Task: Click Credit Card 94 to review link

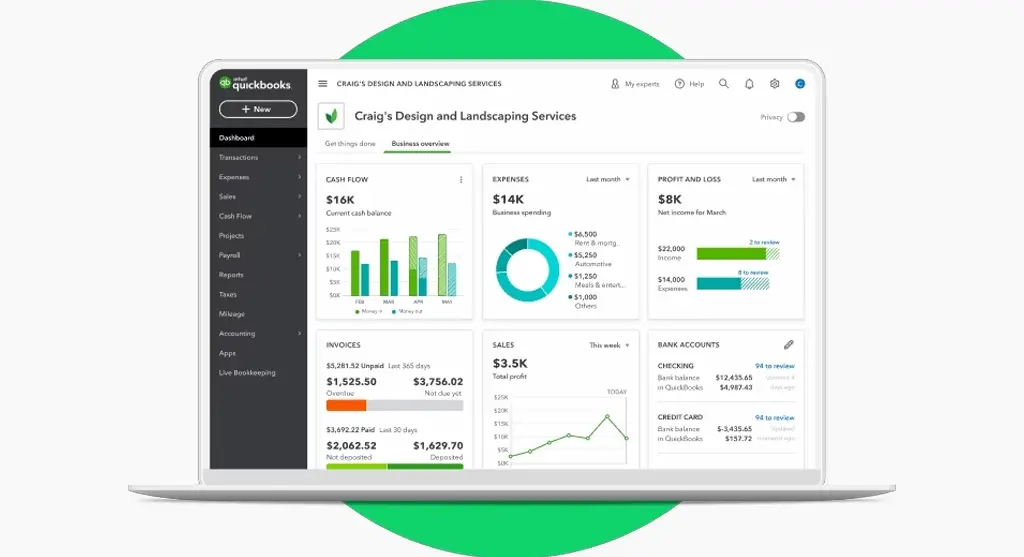Action: 775,417
